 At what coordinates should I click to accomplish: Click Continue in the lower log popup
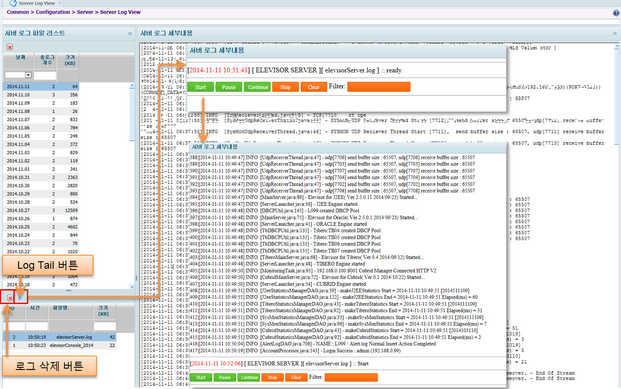point(249,378)
